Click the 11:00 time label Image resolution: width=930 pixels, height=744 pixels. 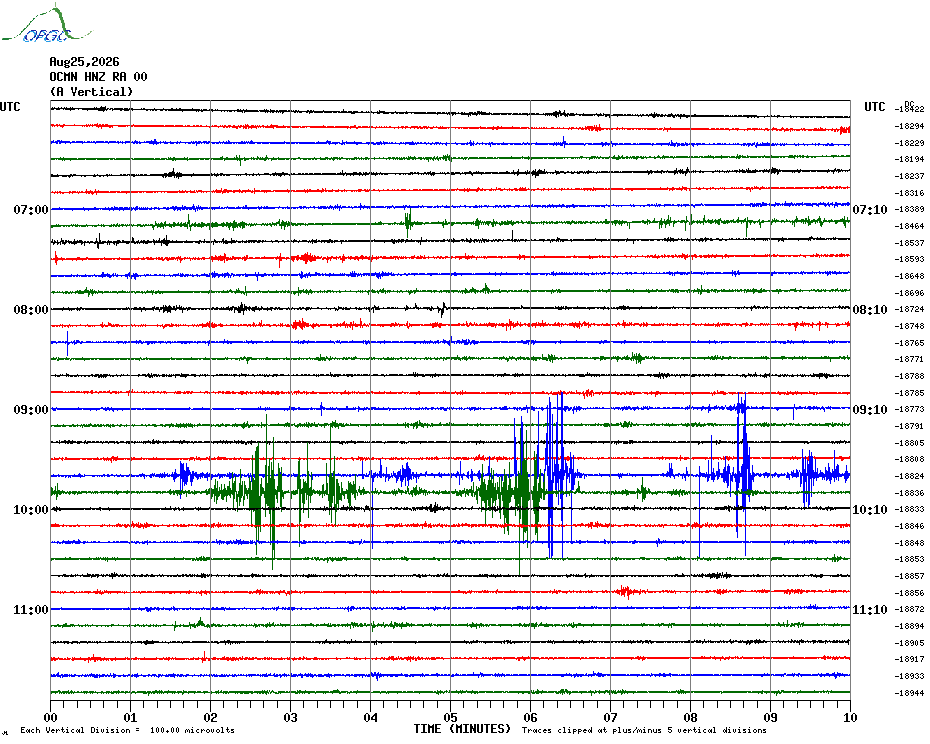31,610
